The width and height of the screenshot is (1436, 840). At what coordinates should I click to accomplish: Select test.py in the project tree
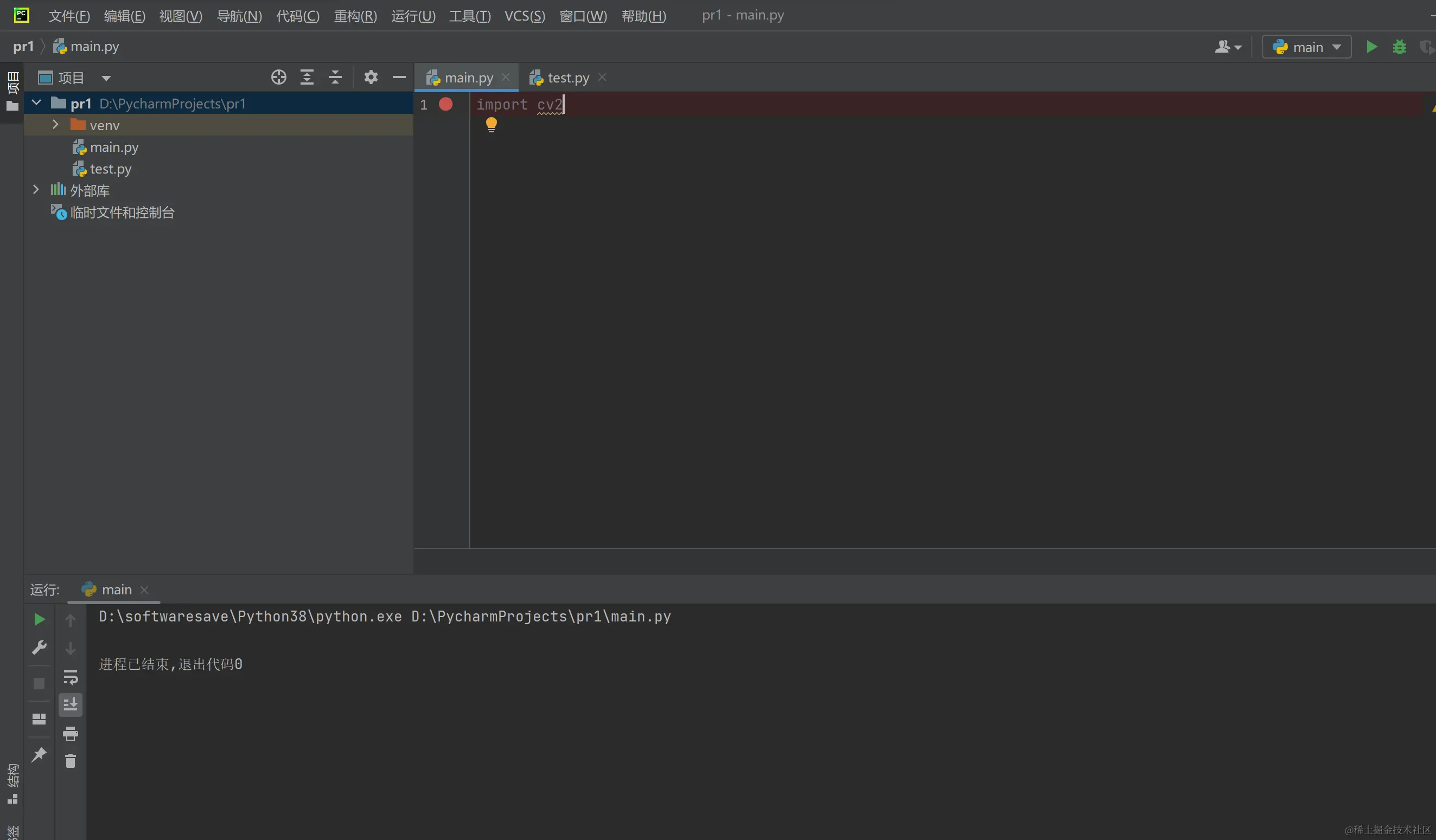(x=111, y=169)
